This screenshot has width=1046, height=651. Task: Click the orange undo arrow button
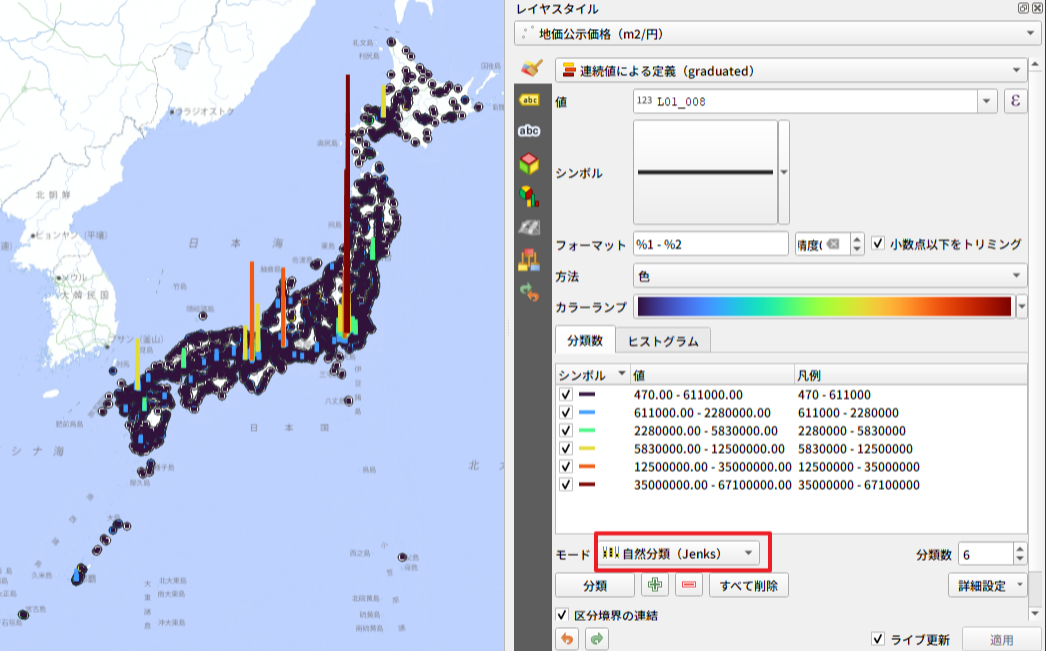pos(568,639)
